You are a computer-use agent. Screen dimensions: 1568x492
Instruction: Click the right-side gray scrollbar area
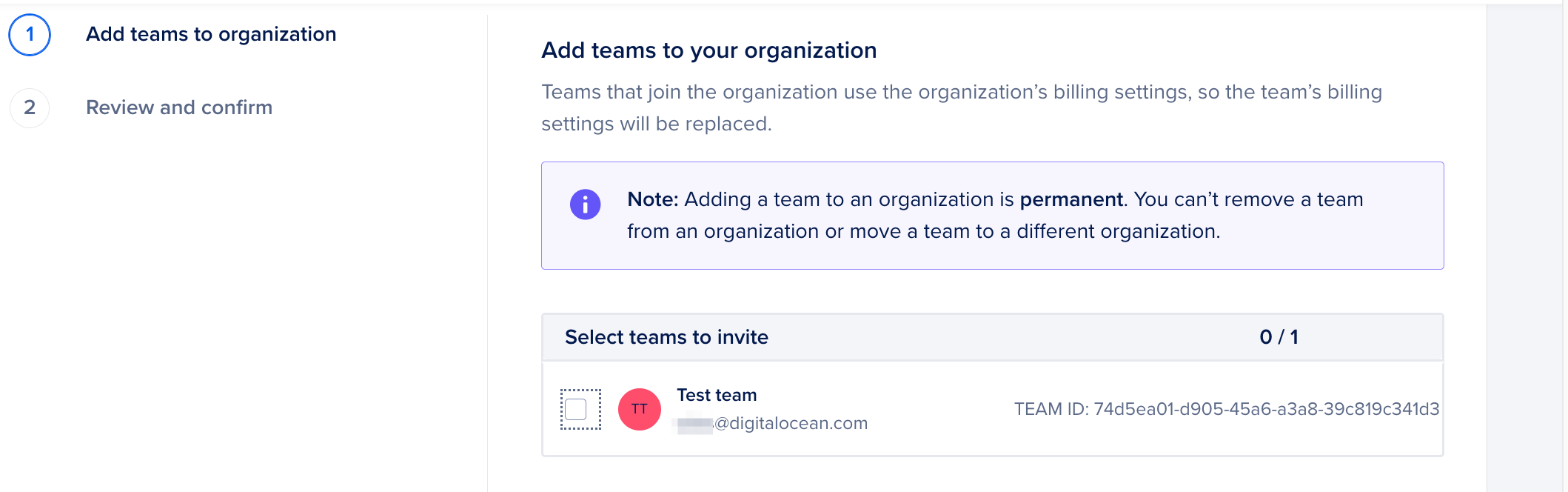(x=1525, y=245)
